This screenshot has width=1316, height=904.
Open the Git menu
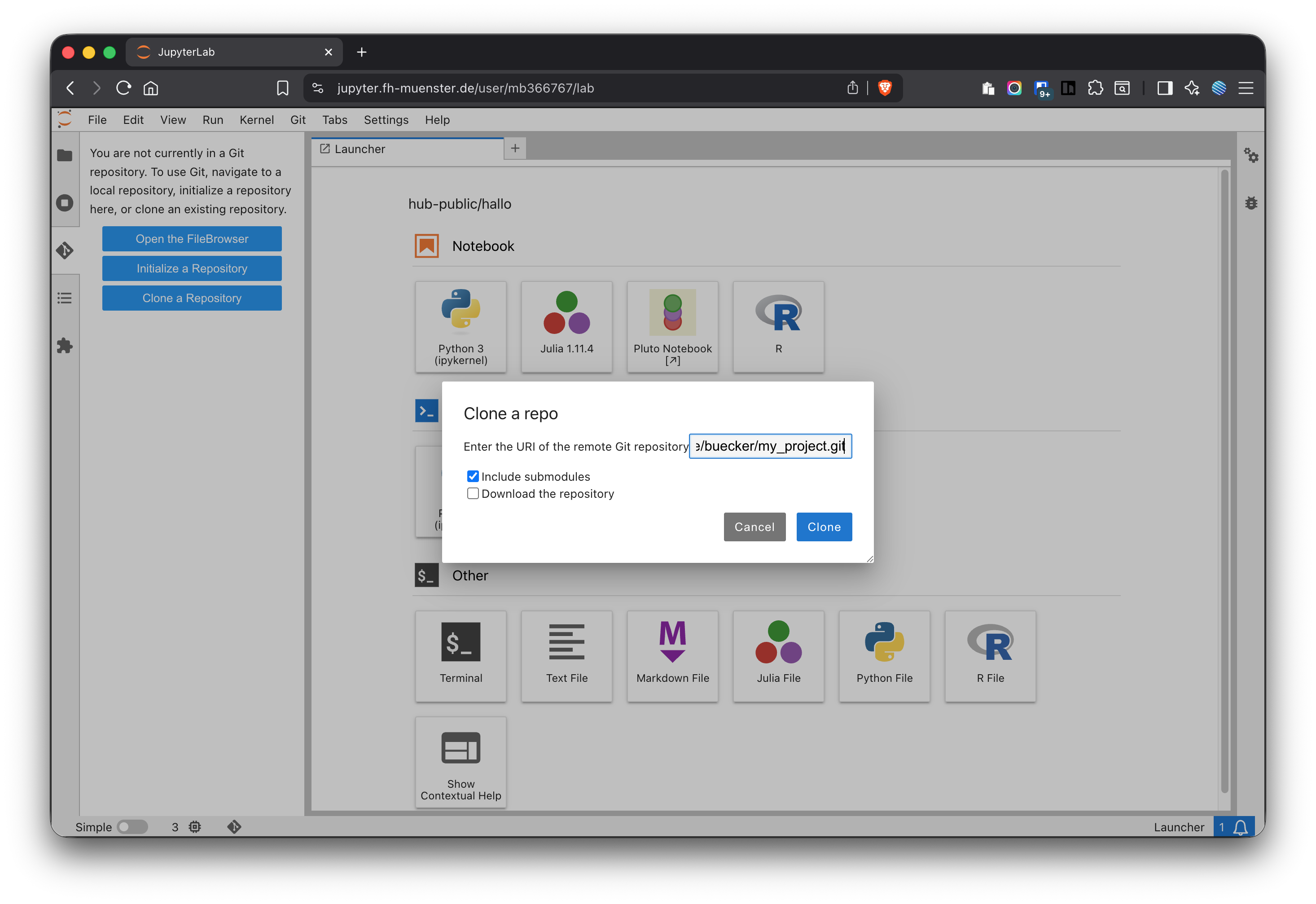298,120
